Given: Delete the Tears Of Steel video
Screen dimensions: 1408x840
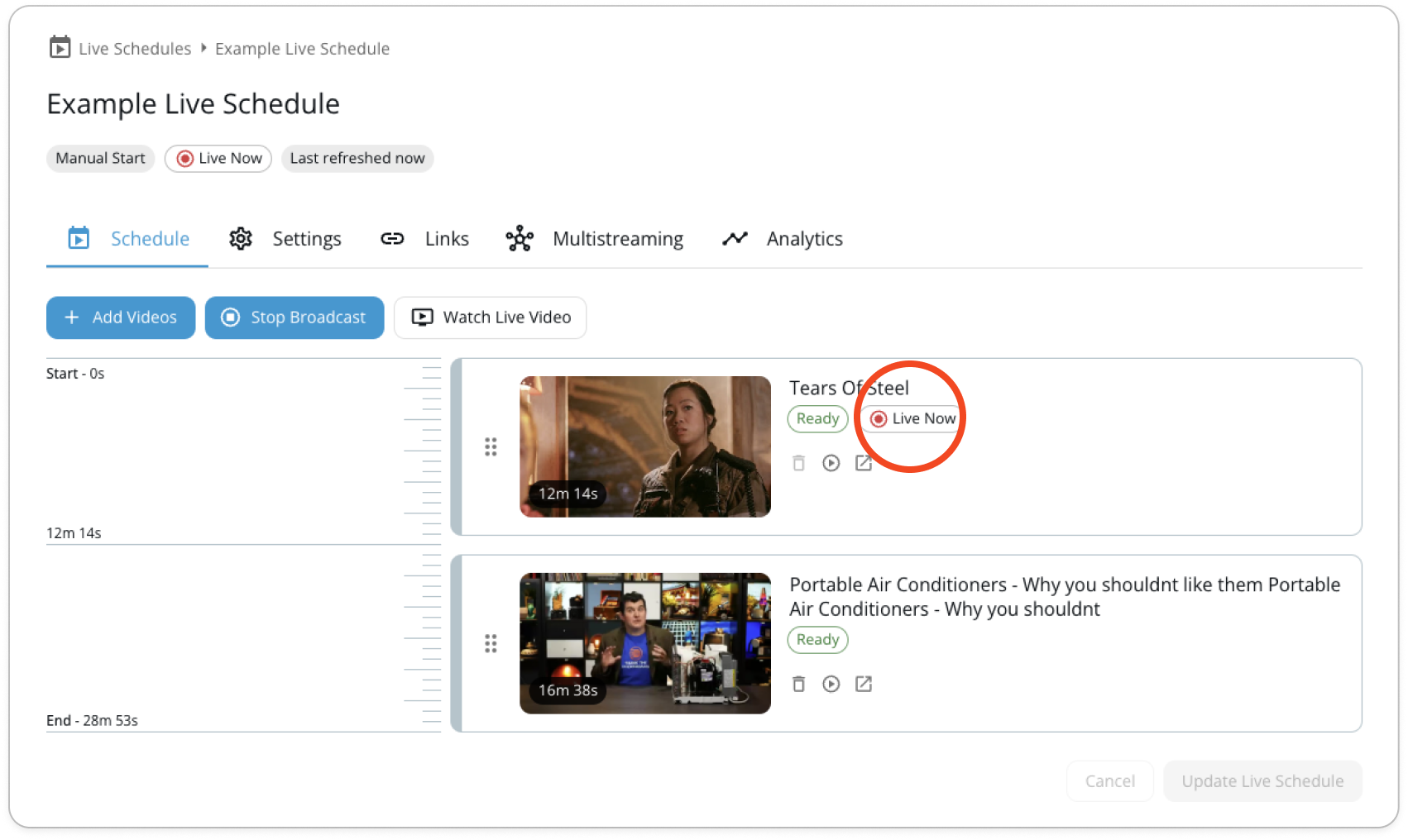Looking at the screenshot, I should coord(798,463).
